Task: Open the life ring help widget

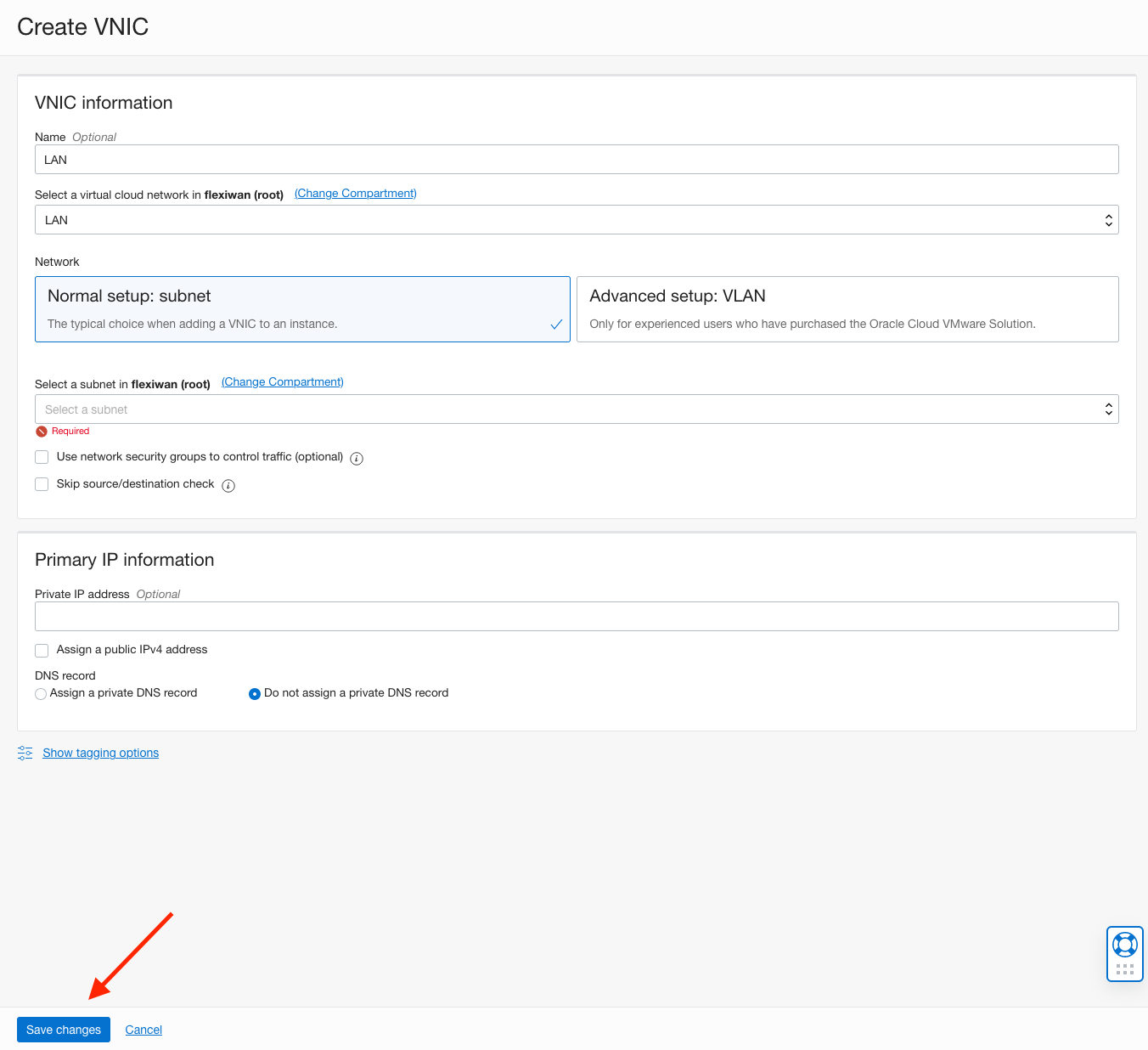Action: 1124,944
